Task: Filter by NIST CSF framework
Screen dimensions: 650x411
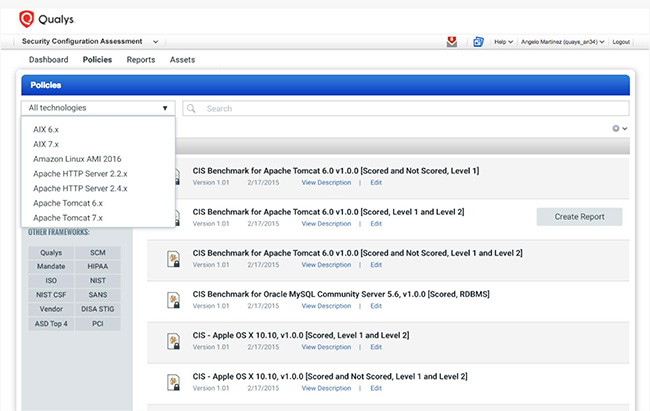Action: coord(51,295)
